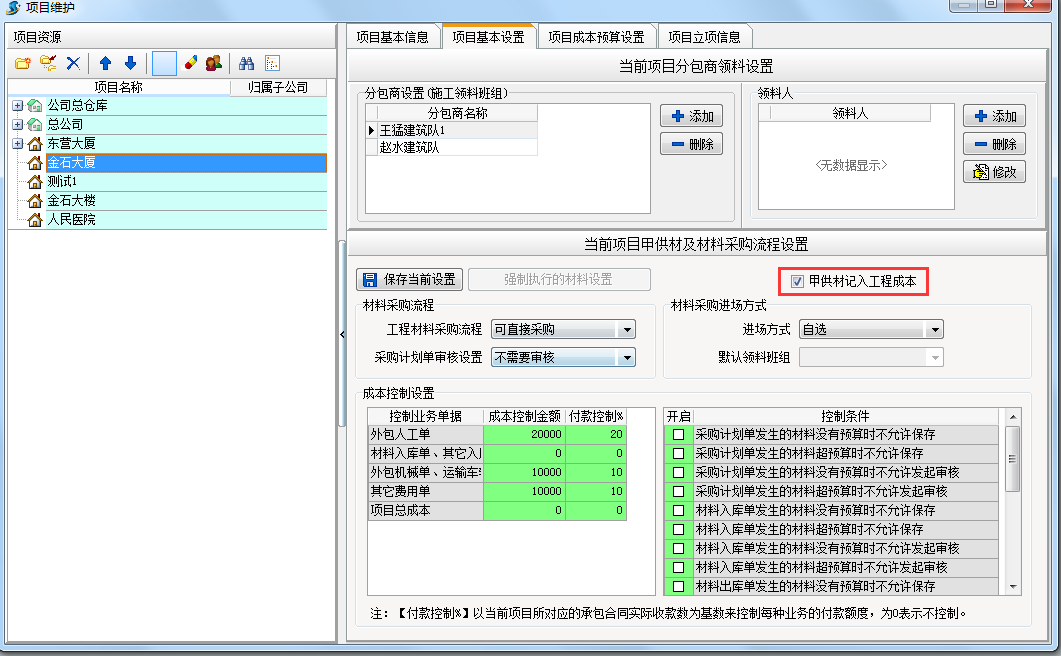1061x656 pixels.
Task: Click the binoculars search icon
Action: point(246,64)
